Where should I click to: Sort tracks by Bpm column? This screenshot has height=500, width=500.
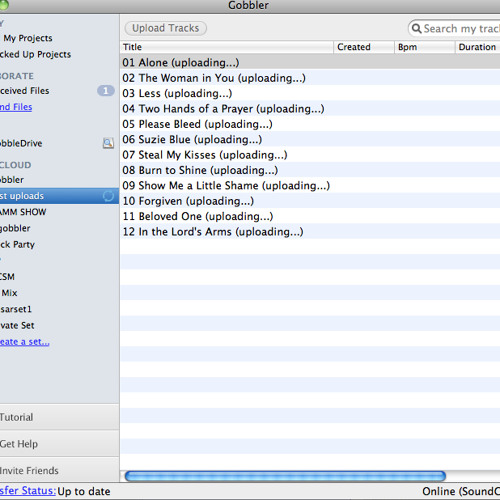coord(424,47)
